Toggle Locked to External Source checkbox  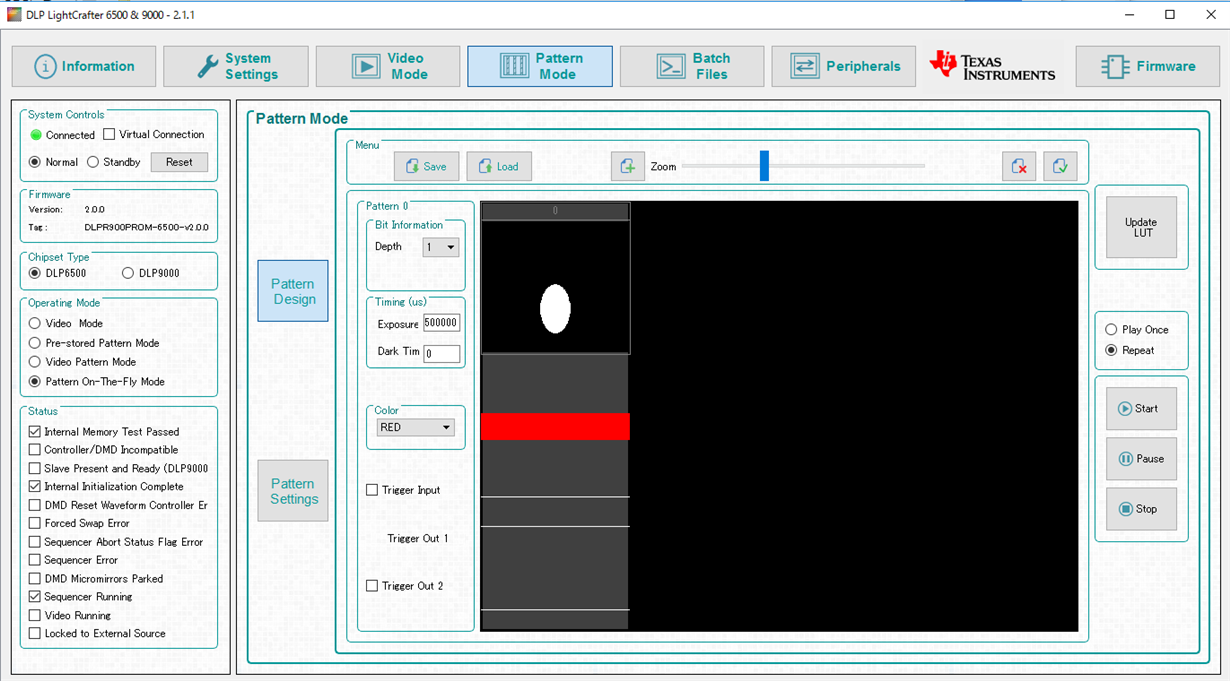tap(35, 633)
